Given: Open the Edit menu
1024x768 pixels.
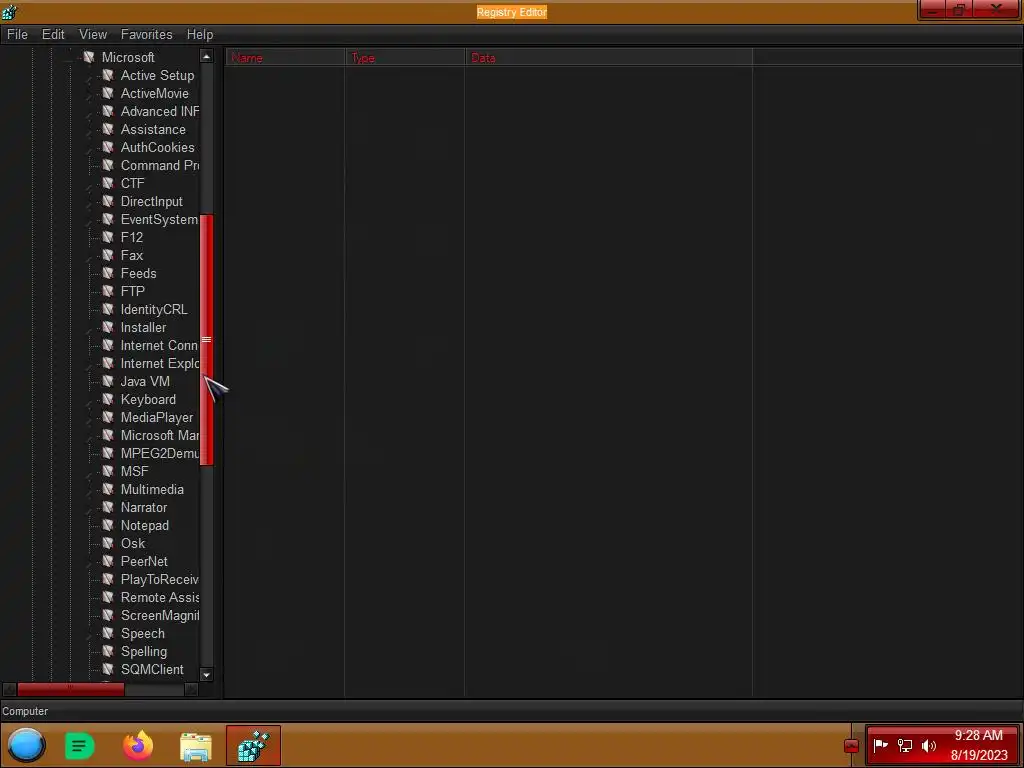Looking at the screenshot, I should 53,34.
